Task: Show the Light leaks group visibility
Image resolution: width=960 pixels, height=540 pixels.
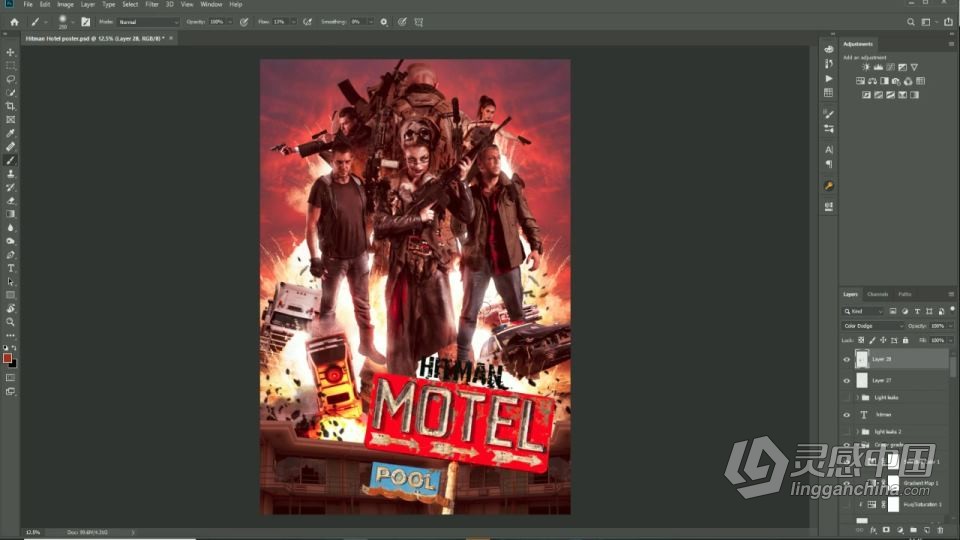Action: (847, 397)
